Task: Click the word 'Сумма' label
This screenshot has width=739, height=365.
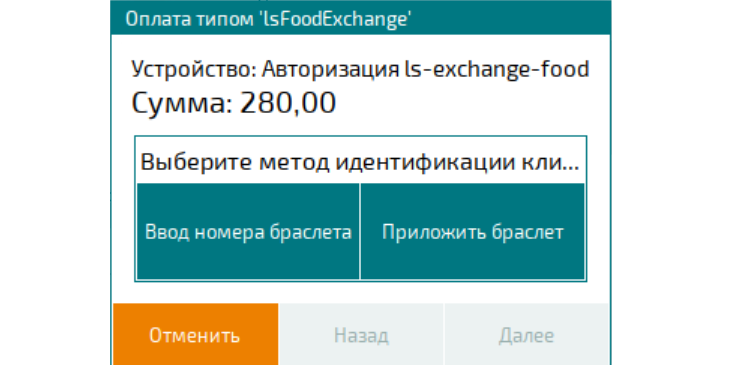Action: pos(181,103)
